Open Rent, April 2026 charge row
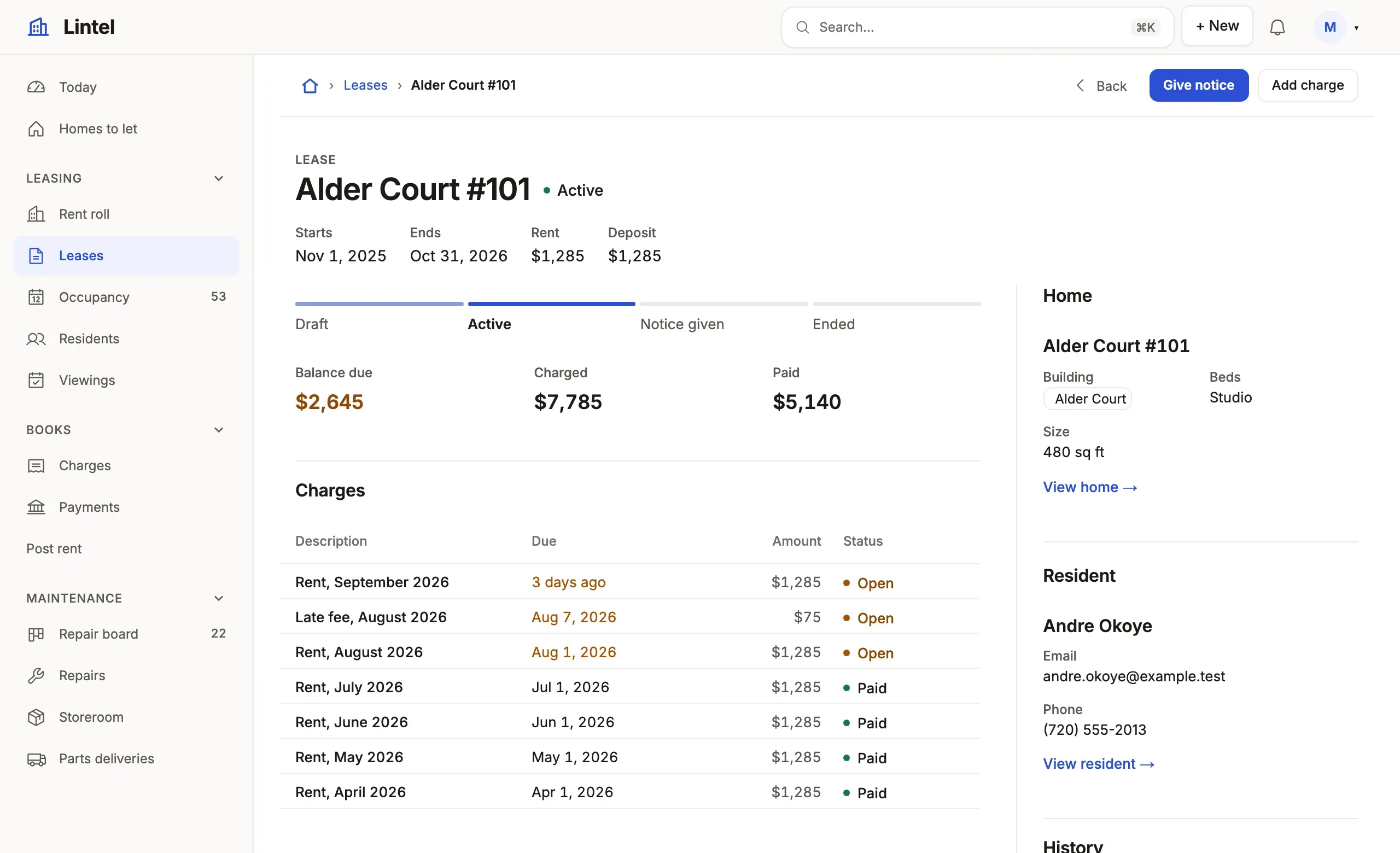This screenshot has width=1400, height=853. [629, 792]
